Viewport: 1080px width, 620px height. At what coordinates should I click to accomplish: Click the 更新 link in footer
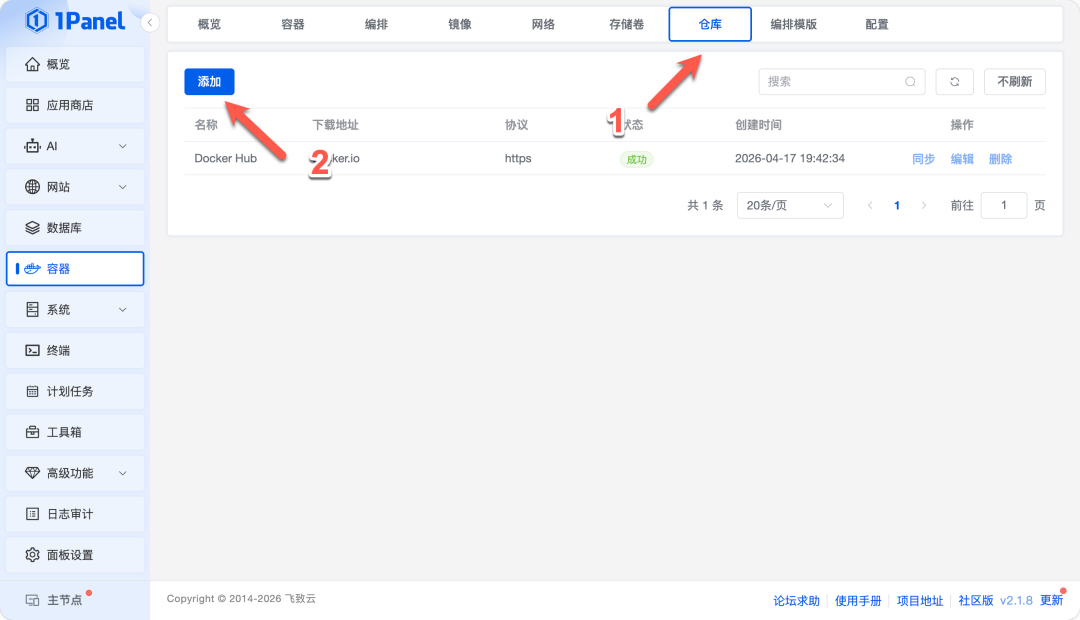(1052, 600)
